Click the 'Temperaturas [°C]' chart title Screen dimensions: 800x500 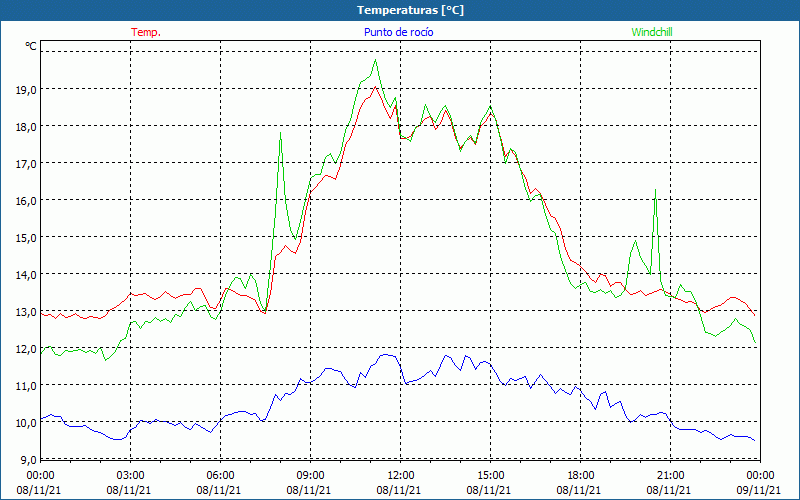coord(410,10)
